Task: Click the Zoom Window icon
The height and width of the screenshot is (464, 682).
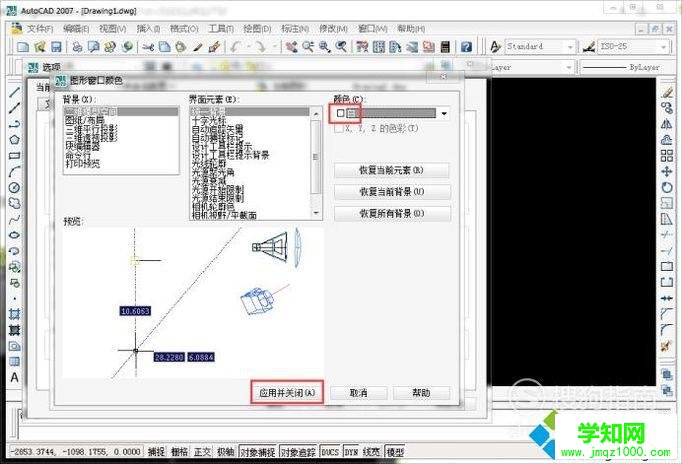Action: point(324,47)
